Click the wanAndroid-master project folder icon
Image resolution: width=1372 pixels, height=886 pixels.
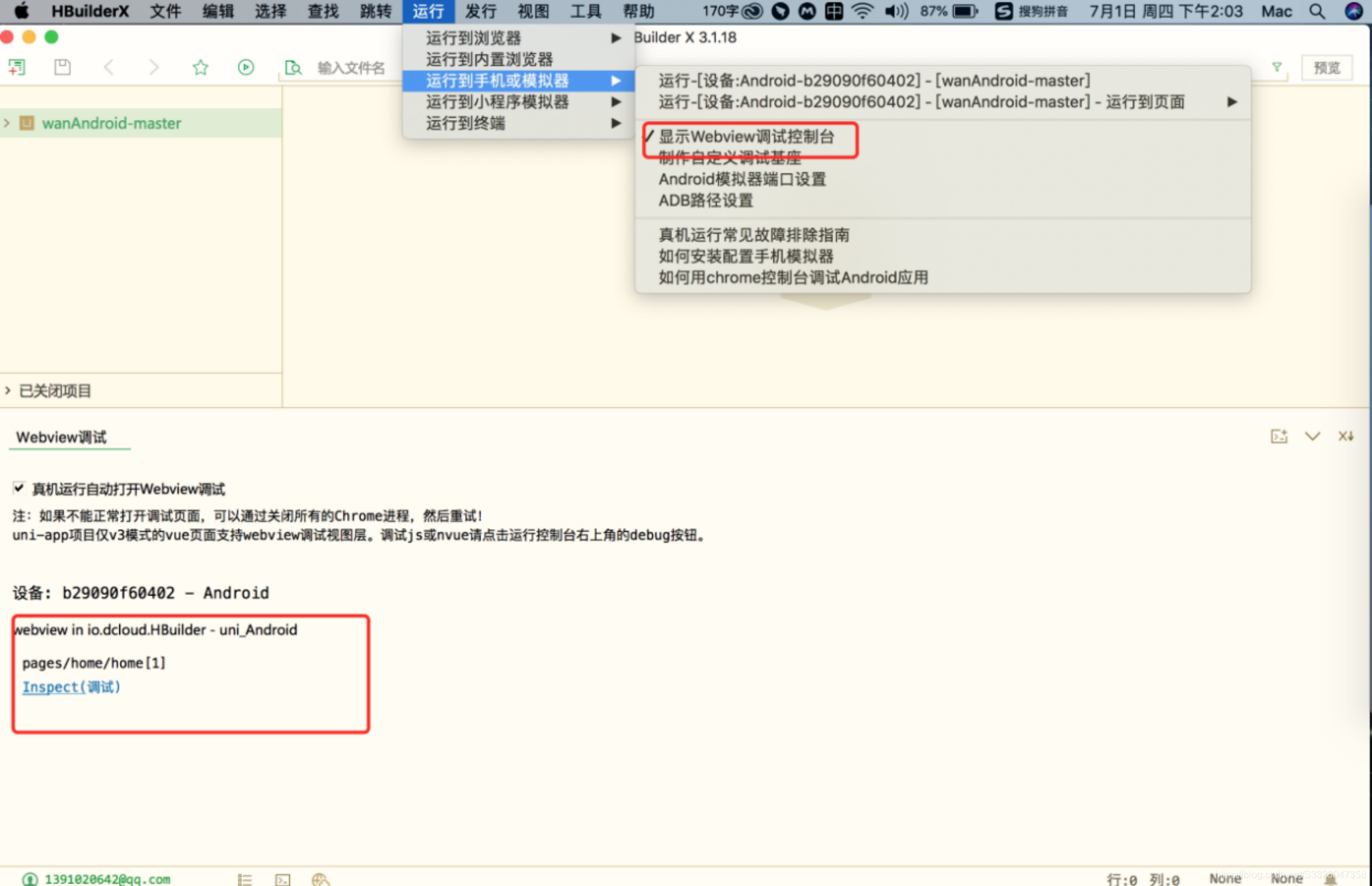pyautogui.click(x=27, y=123)
